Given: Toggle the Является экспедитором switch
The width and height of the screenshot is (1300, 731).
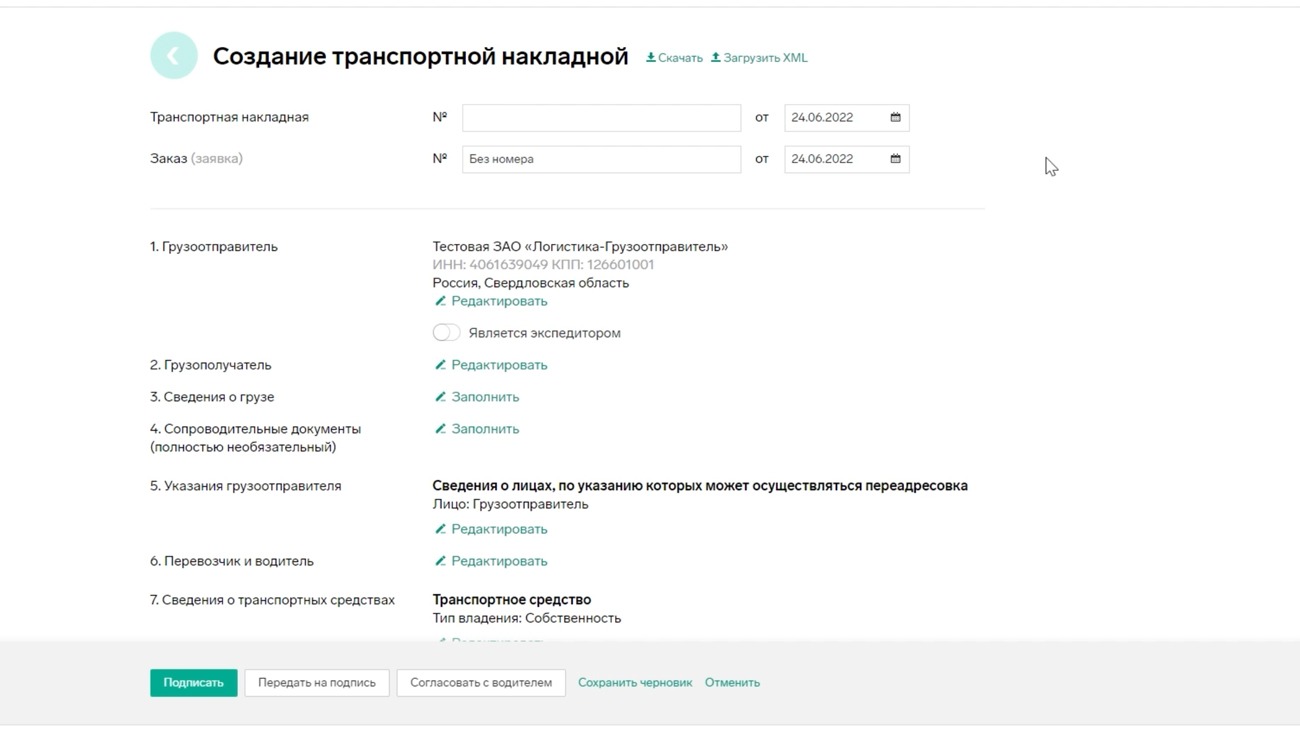Looking at the screenshot, I should coord(446,333).
